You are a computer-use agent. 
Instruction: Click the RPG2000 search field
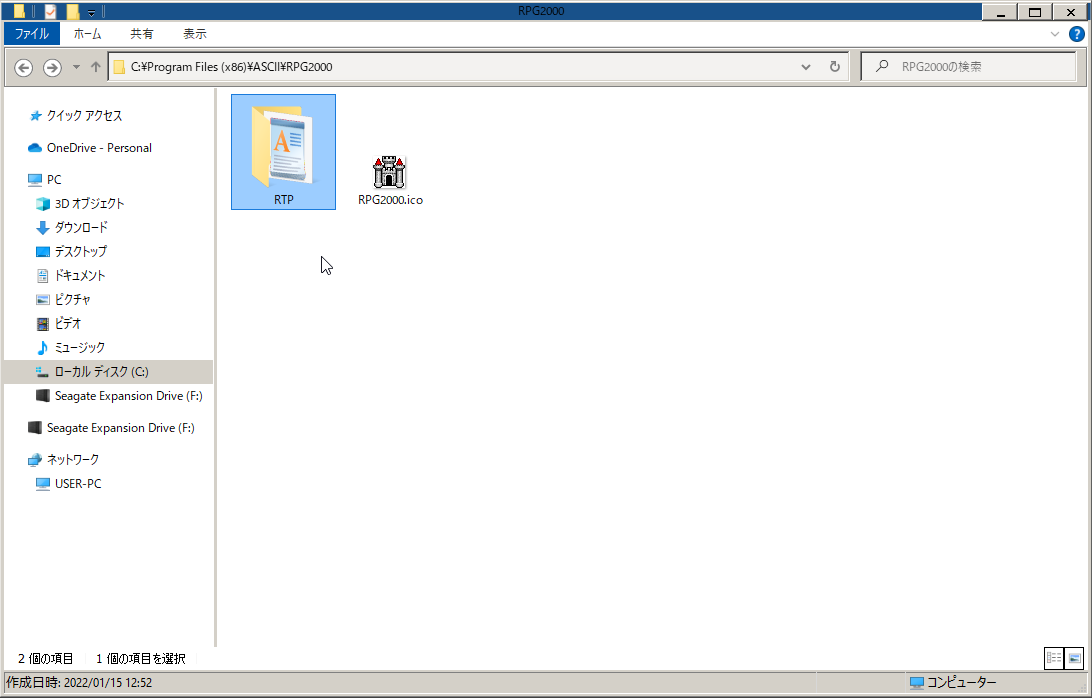coord(969,67)
